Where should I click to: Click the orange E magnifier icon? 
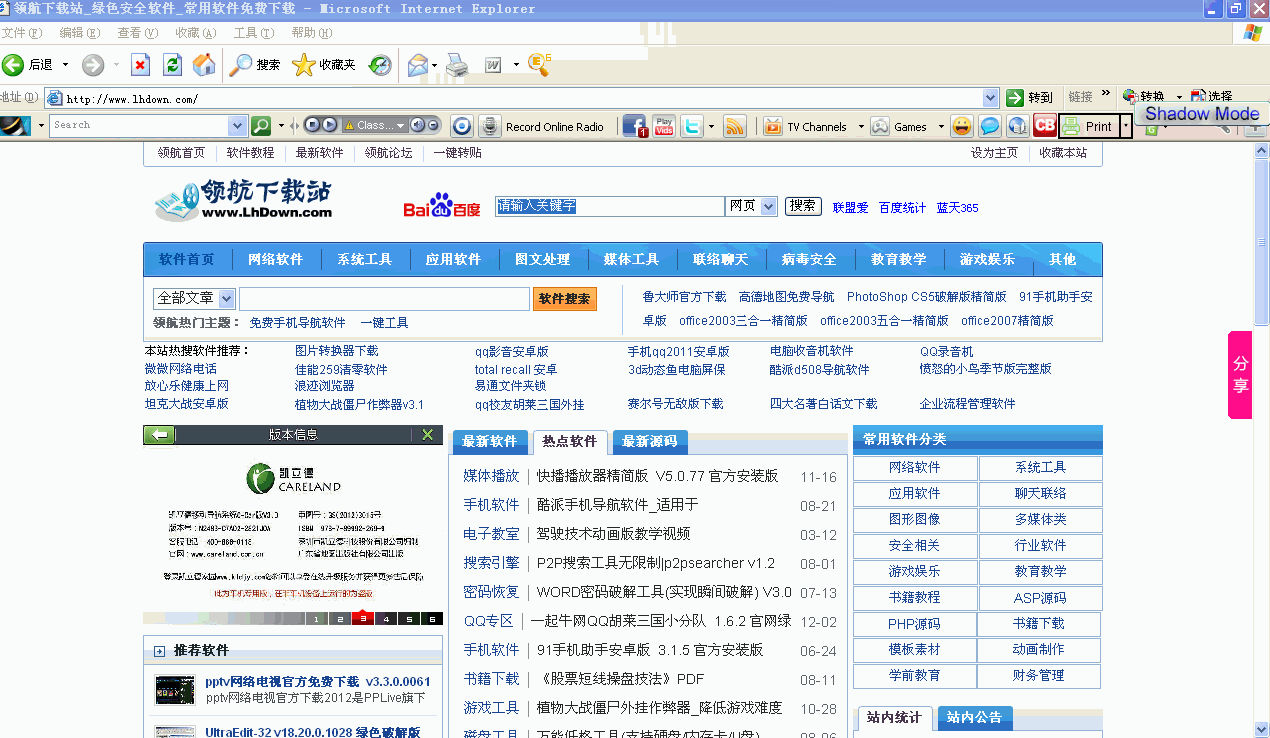(539, 64)
